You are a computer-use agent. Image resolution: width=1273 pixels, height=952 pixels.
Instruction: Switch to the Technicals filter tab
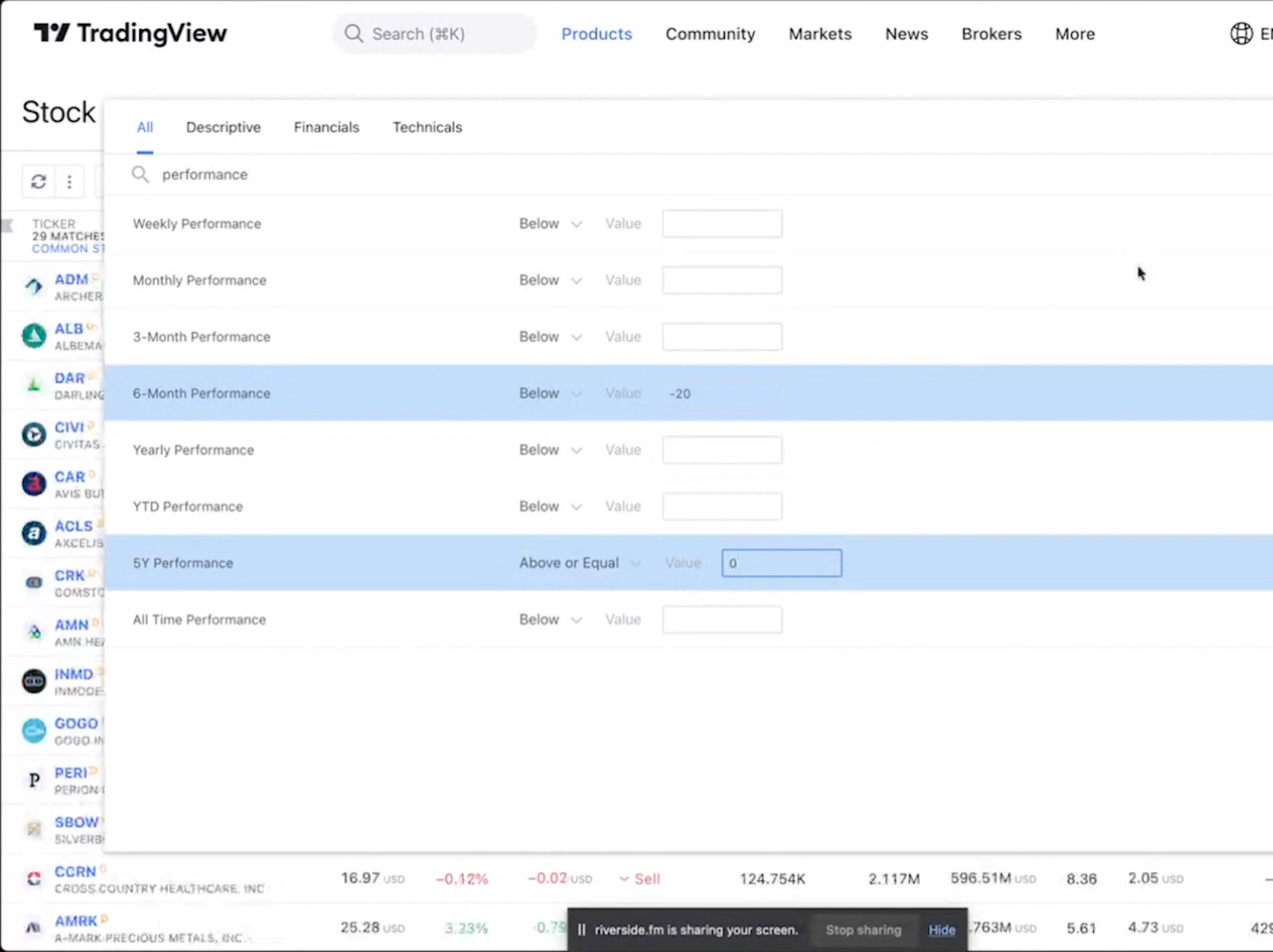[x=427, y=127]
